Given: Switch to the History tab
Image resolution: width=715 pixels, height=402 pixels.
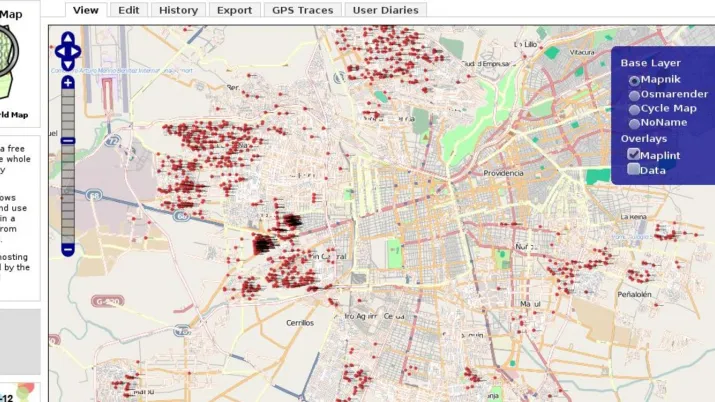Looking at the screenshot, I should (x=178, y=9).
